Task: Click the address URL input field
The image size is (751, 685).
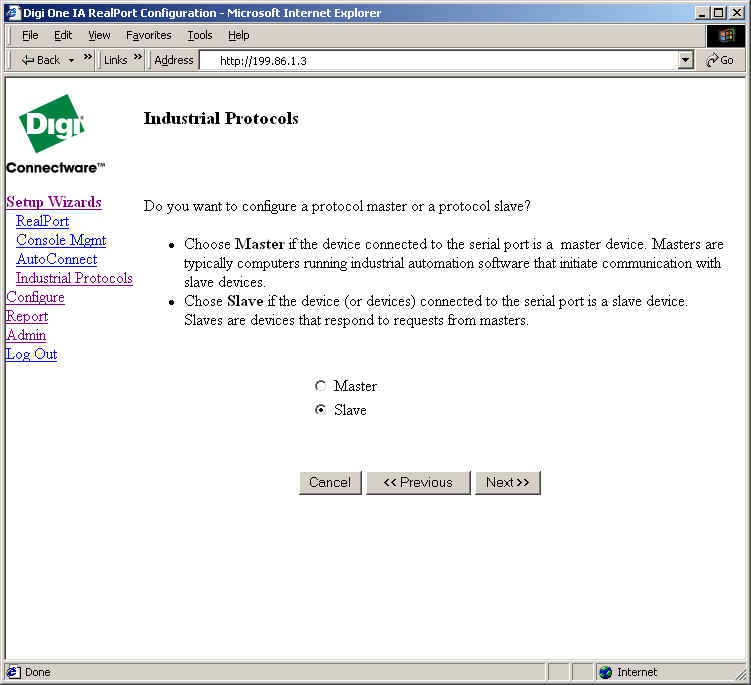Action: tap(440, 60)
